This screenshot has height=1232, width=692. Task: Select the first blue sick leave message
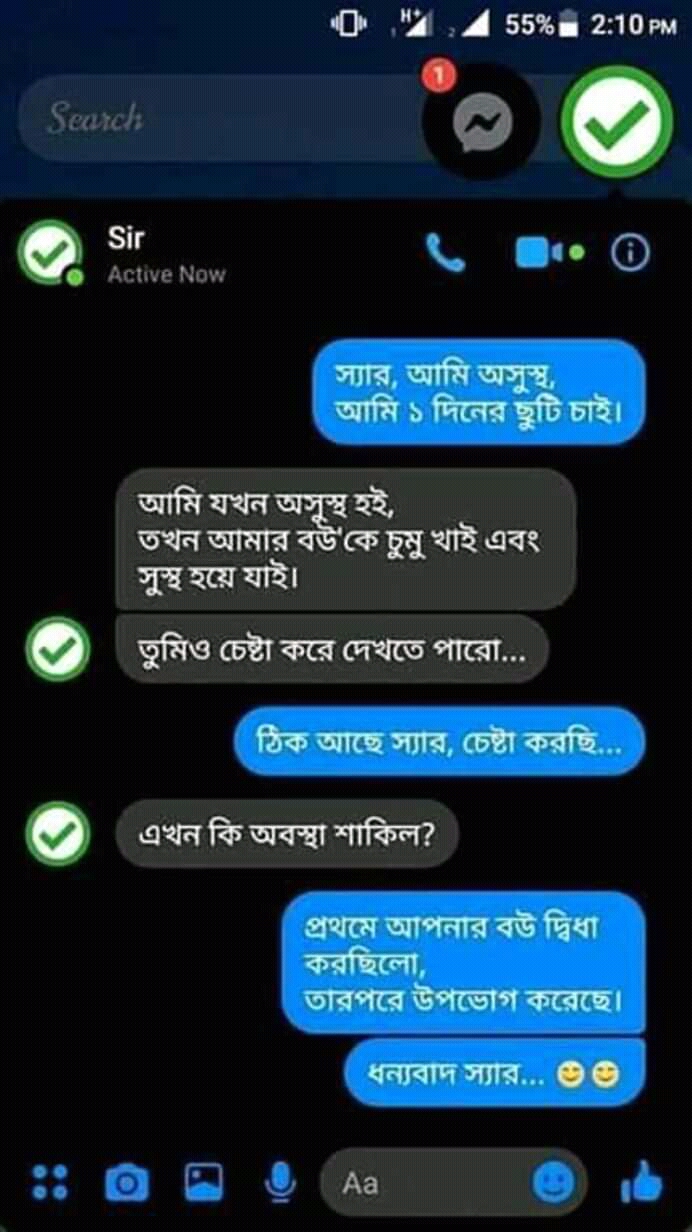[479, 392]
